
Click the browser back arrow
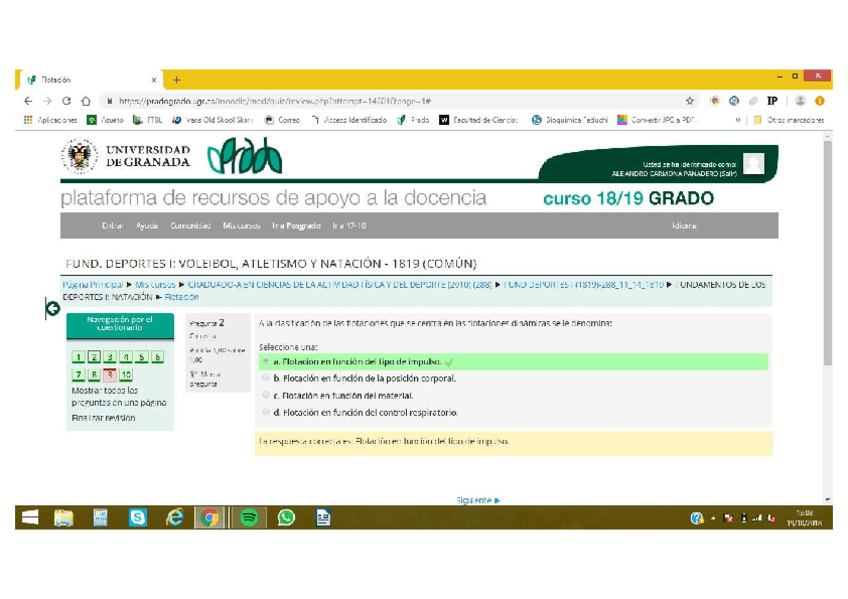(x=28, y=101)
